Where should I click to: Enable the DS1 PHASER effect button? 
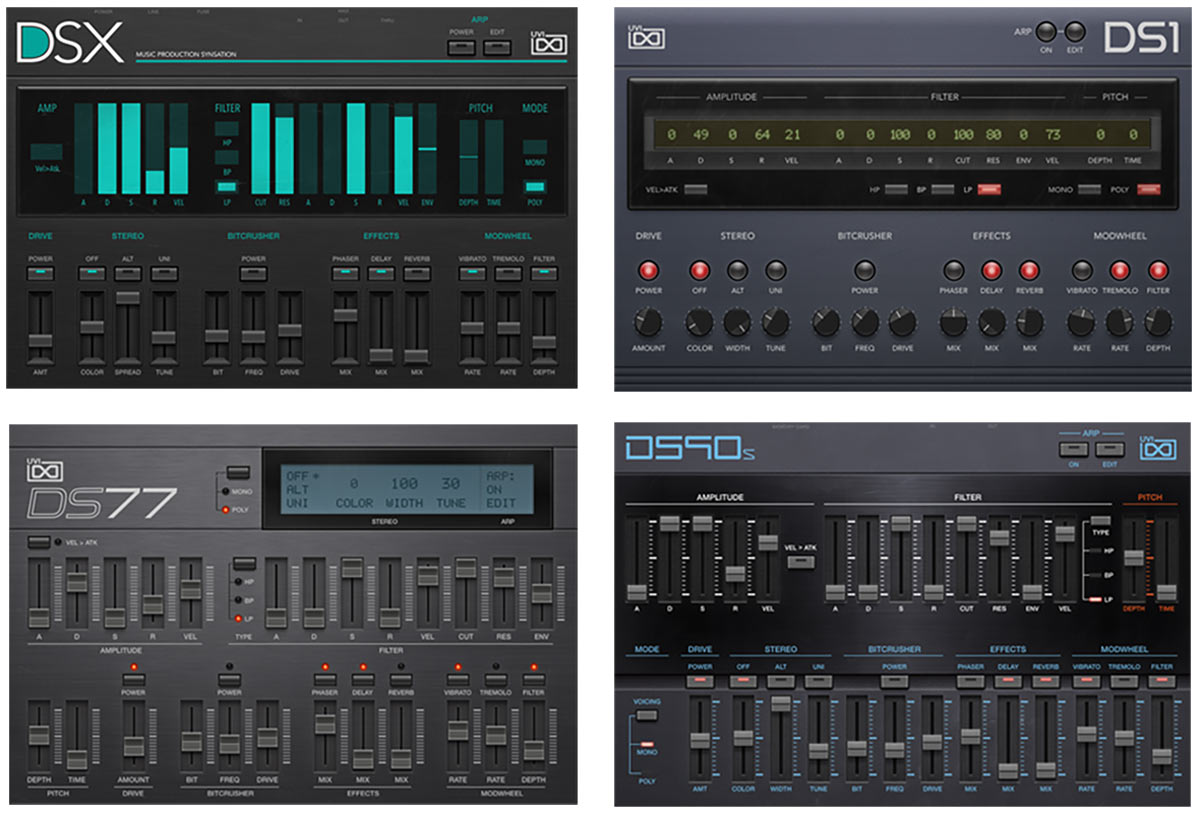click(x=953, y=270)
